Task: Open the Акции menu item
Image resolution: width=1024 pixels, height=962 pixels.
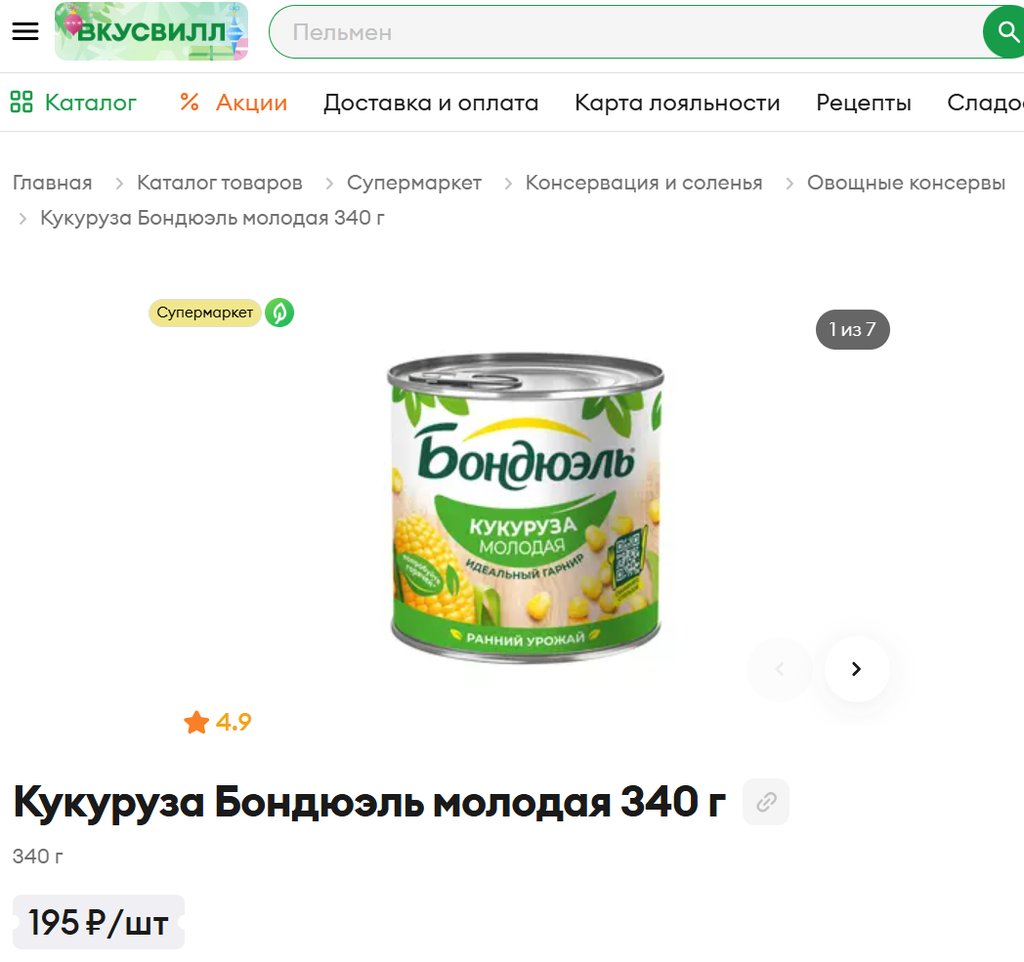Action: (x=251, y=103)
